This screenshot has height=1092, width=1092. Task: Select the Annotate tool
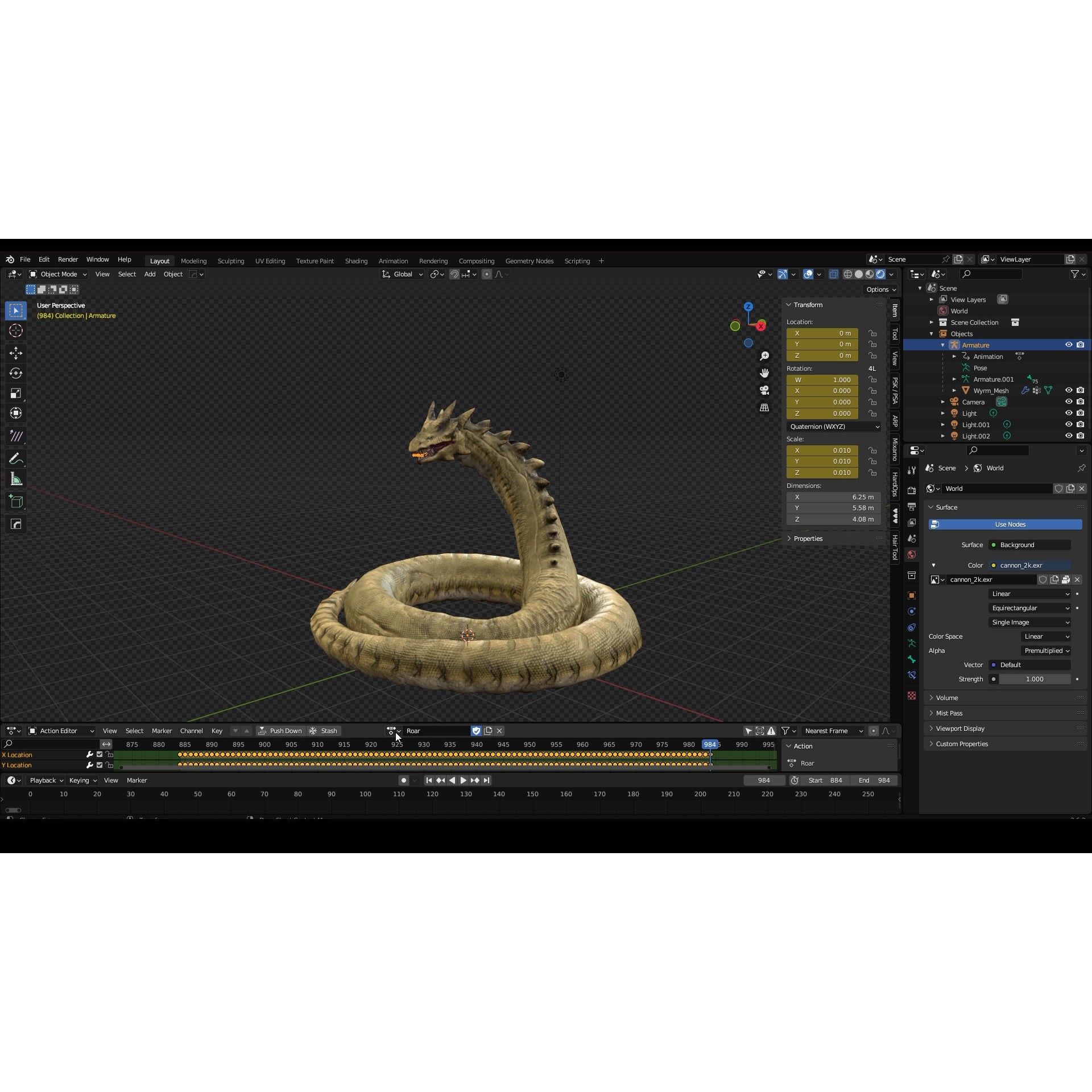pos(16,458)
